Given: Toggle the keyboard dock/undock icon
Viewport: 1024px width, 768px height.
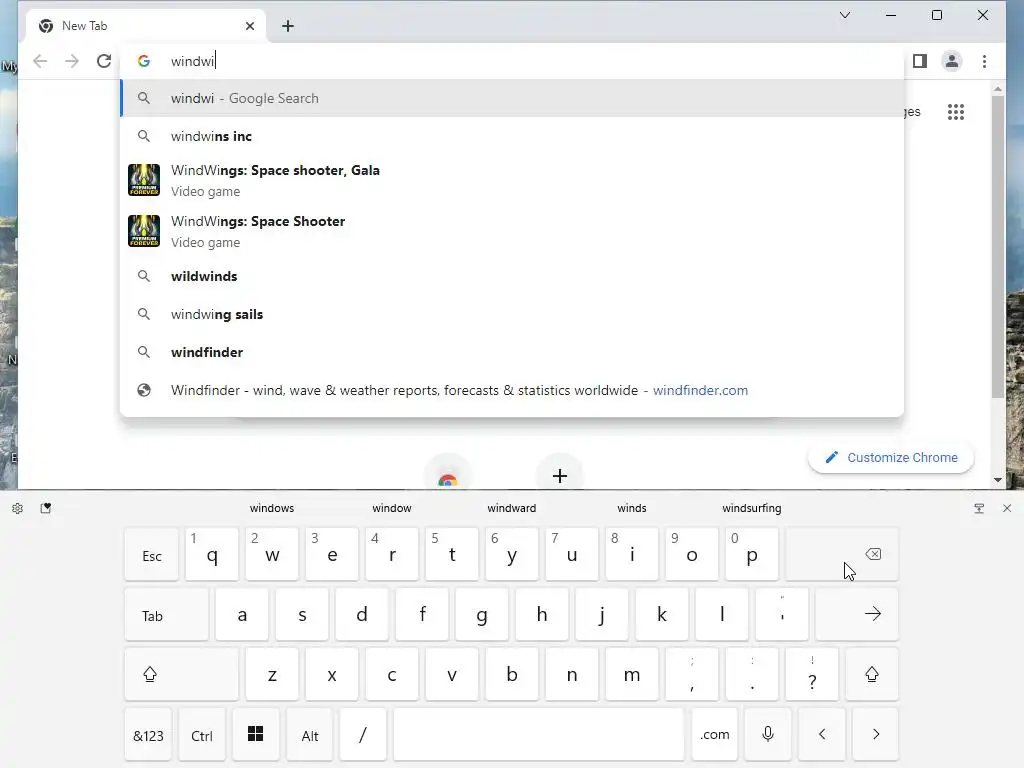Looking at the screenshot, I should pos(978,508).
